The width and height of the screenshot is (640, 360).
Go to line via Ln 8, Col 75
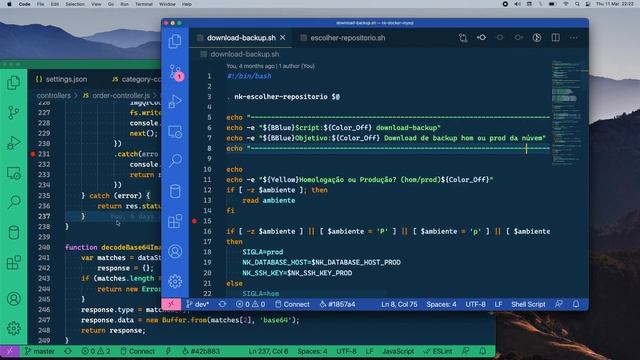click(x=399, y=304)
